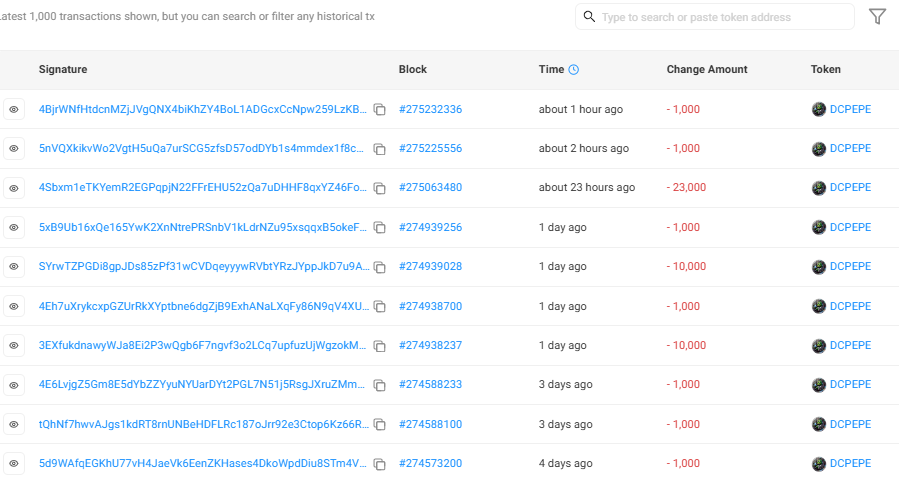The height and width of the screenshot is (478, 899).
Task: Open DCPEPE token in about 1 hour ago row
Action: tap(850, 109)
